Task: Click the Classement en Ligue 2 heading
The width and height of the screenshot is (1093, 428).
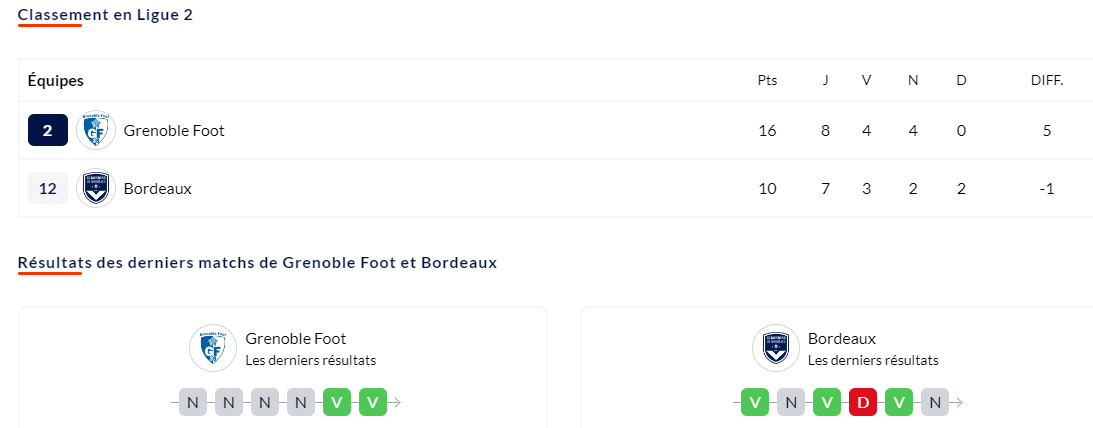Action: pos(105,15)
